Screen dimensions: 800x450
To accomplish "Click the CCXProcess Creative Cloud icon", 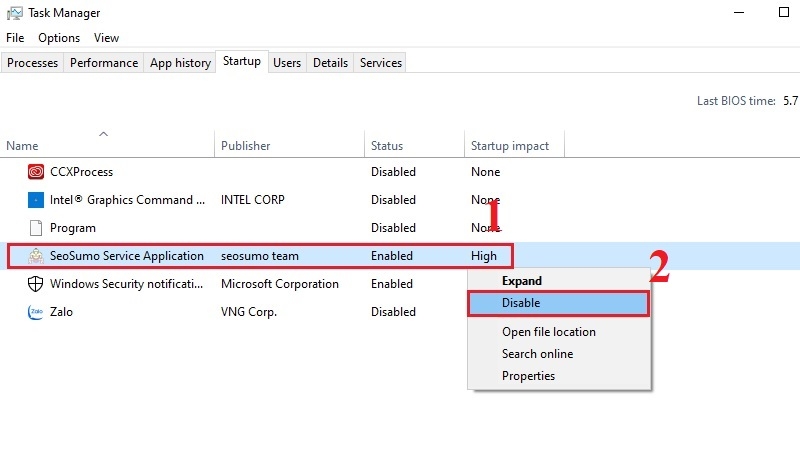I will 36,172.
